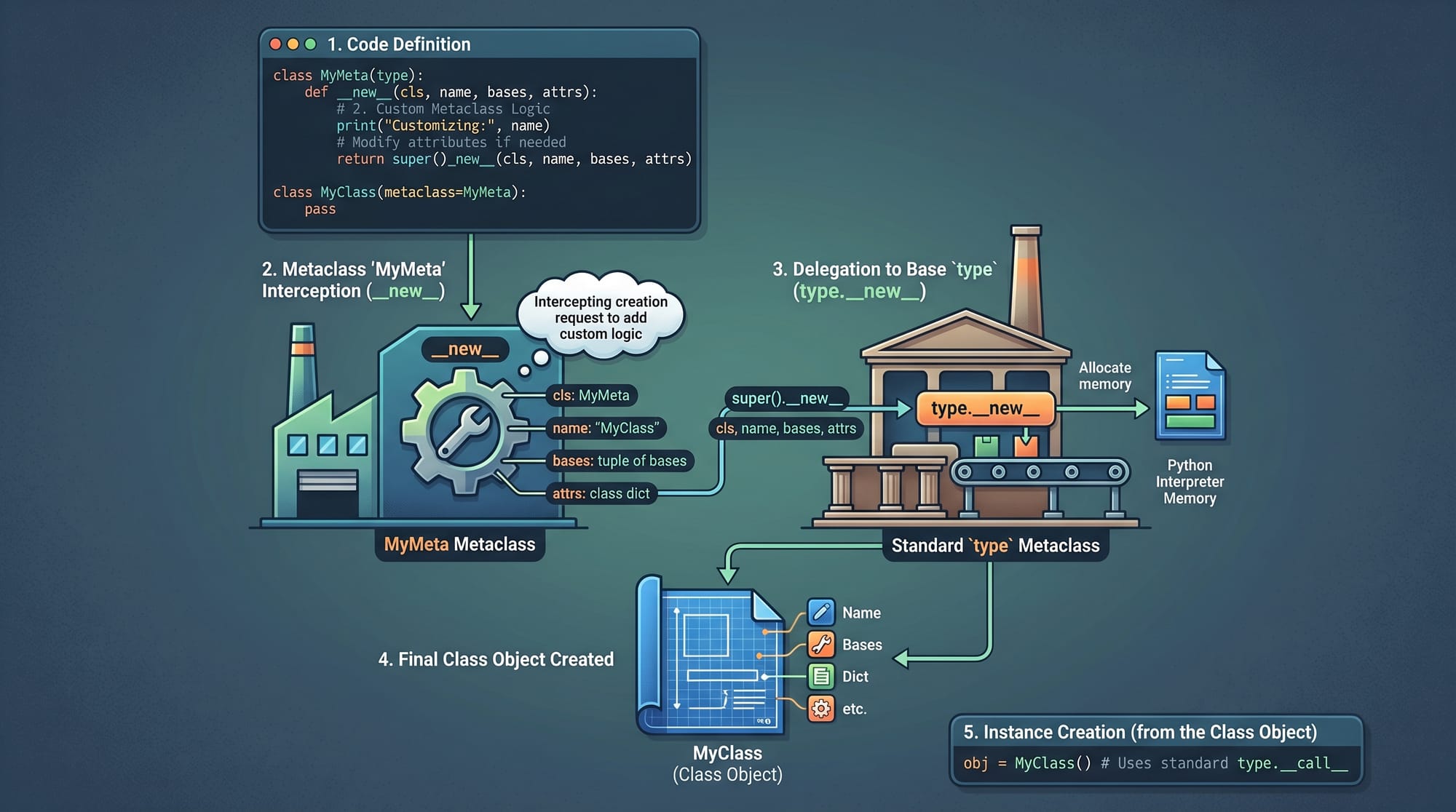Click the '1. Code Definition' title
The width and height of the screenshot is (1456, 812).
(399, 44)
